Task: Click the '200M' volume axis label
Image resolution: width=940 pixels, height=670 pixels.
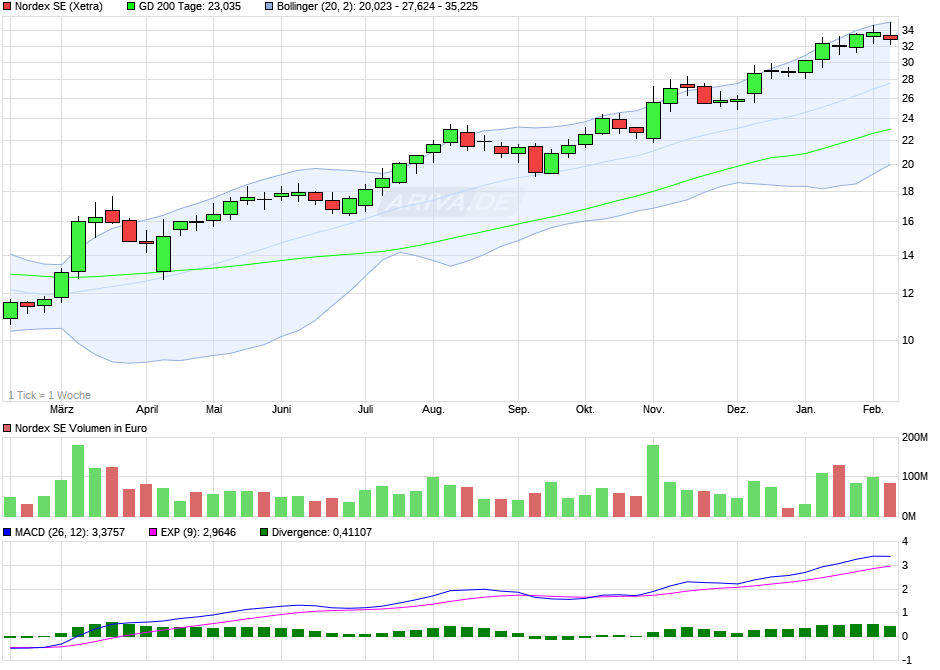Action: [x=915, y=437]
